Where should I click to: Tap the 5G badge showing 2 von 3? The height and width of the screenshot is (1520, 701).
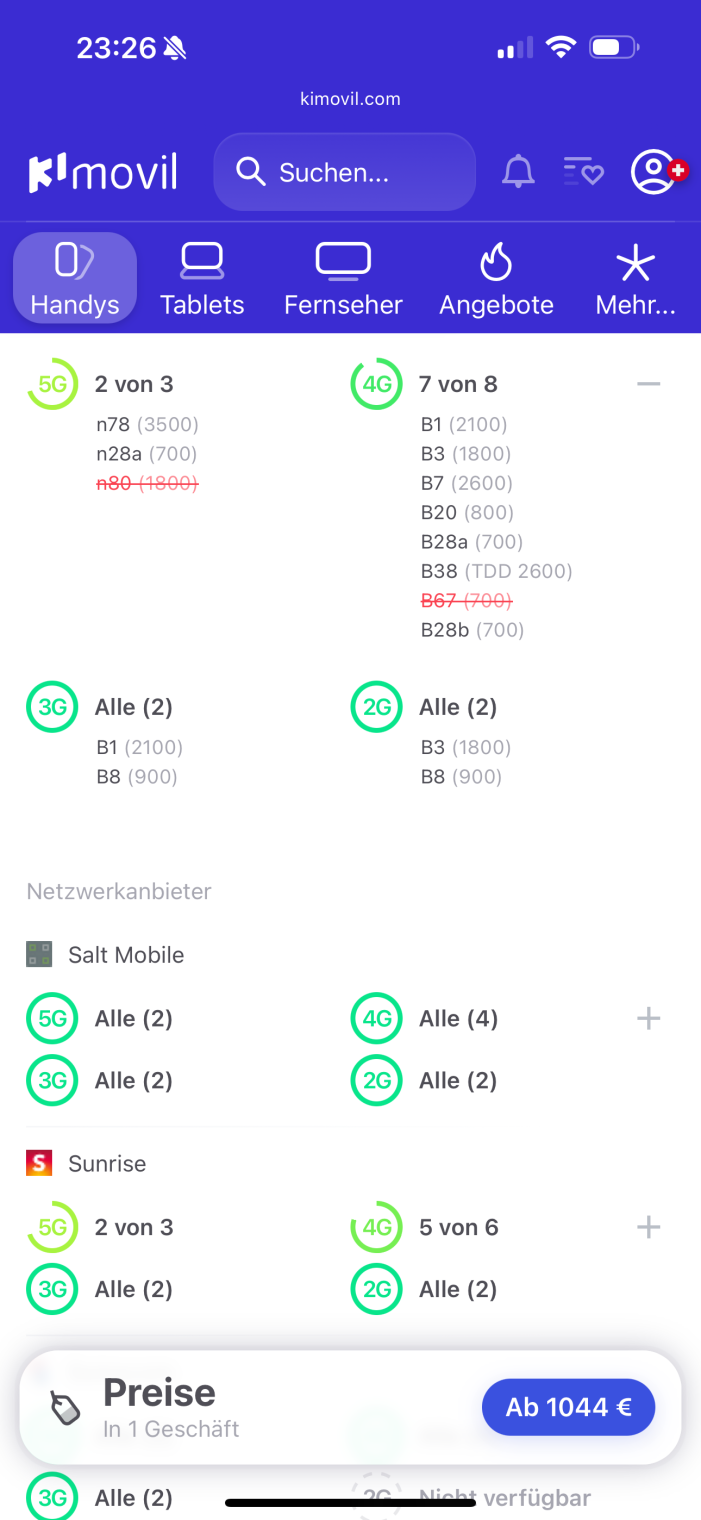pos(52,384)
